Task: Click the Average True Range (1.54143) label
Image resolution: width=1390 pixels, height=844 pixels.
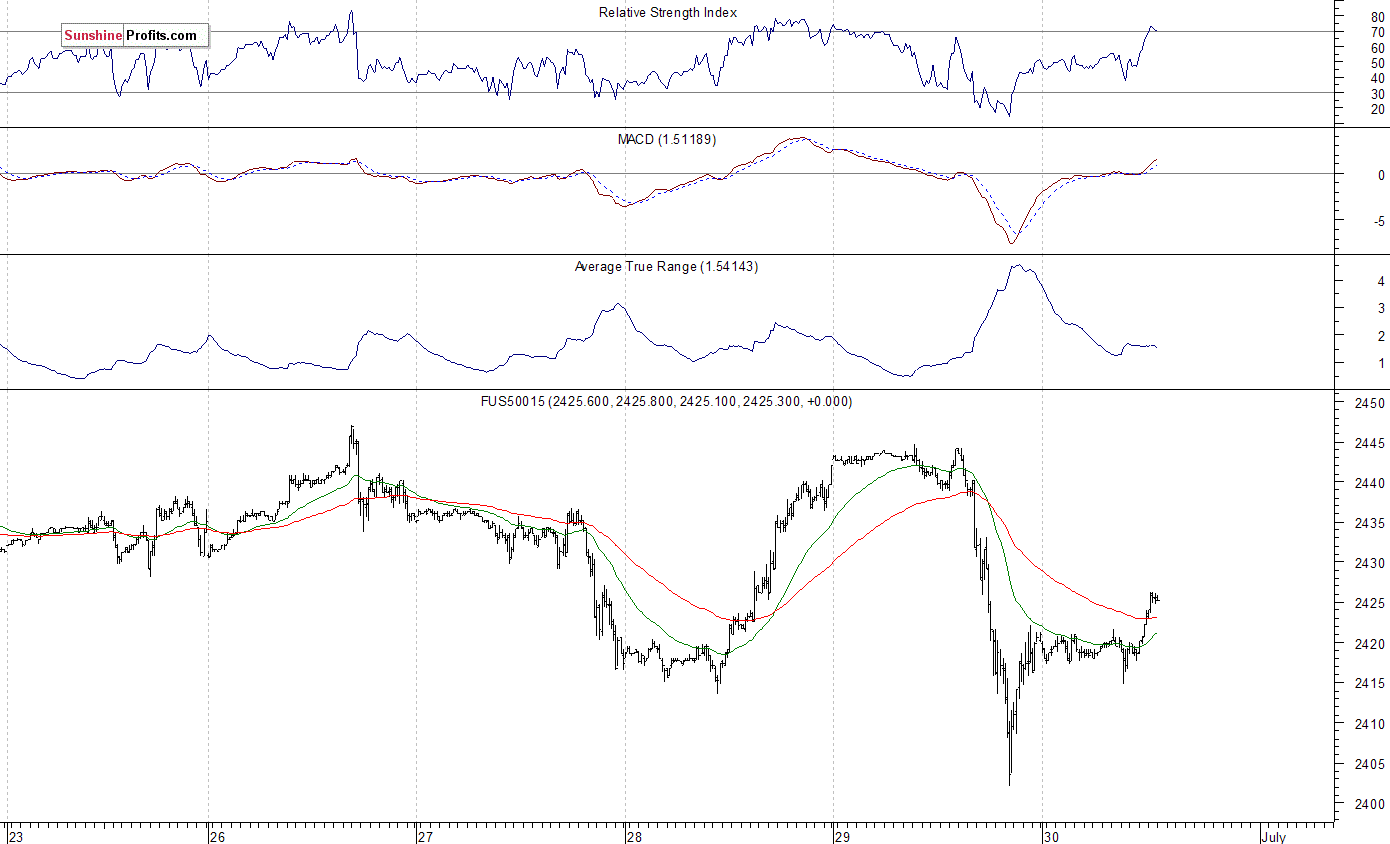Action: 666,267
